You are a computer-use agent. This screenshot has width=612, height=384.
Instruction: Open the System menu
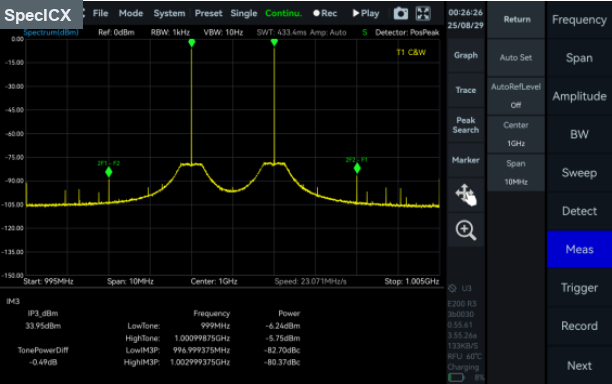tap(169, 13)
